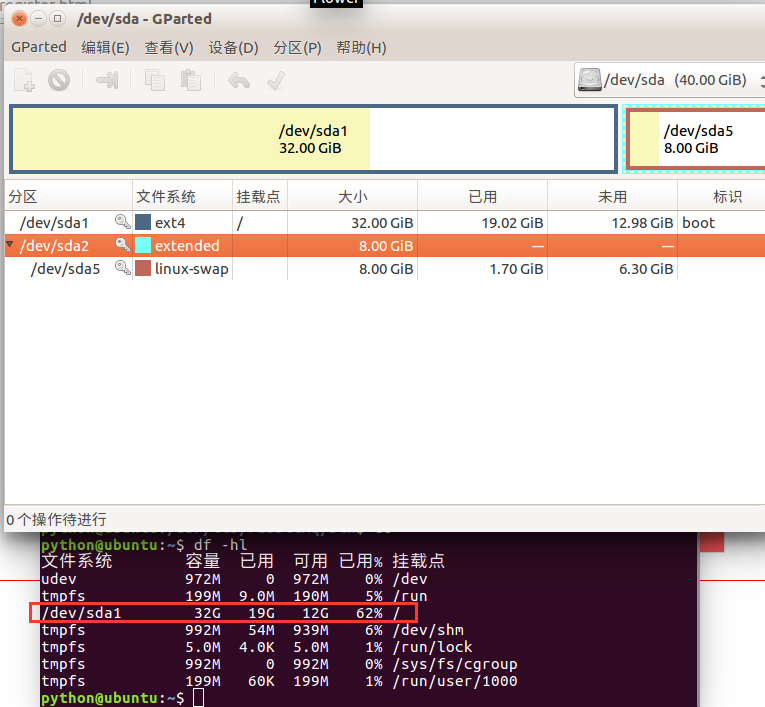Click the 12.98 GiB unused value
The width and height of the screenshot is (765, 707).
coord(642,223)
